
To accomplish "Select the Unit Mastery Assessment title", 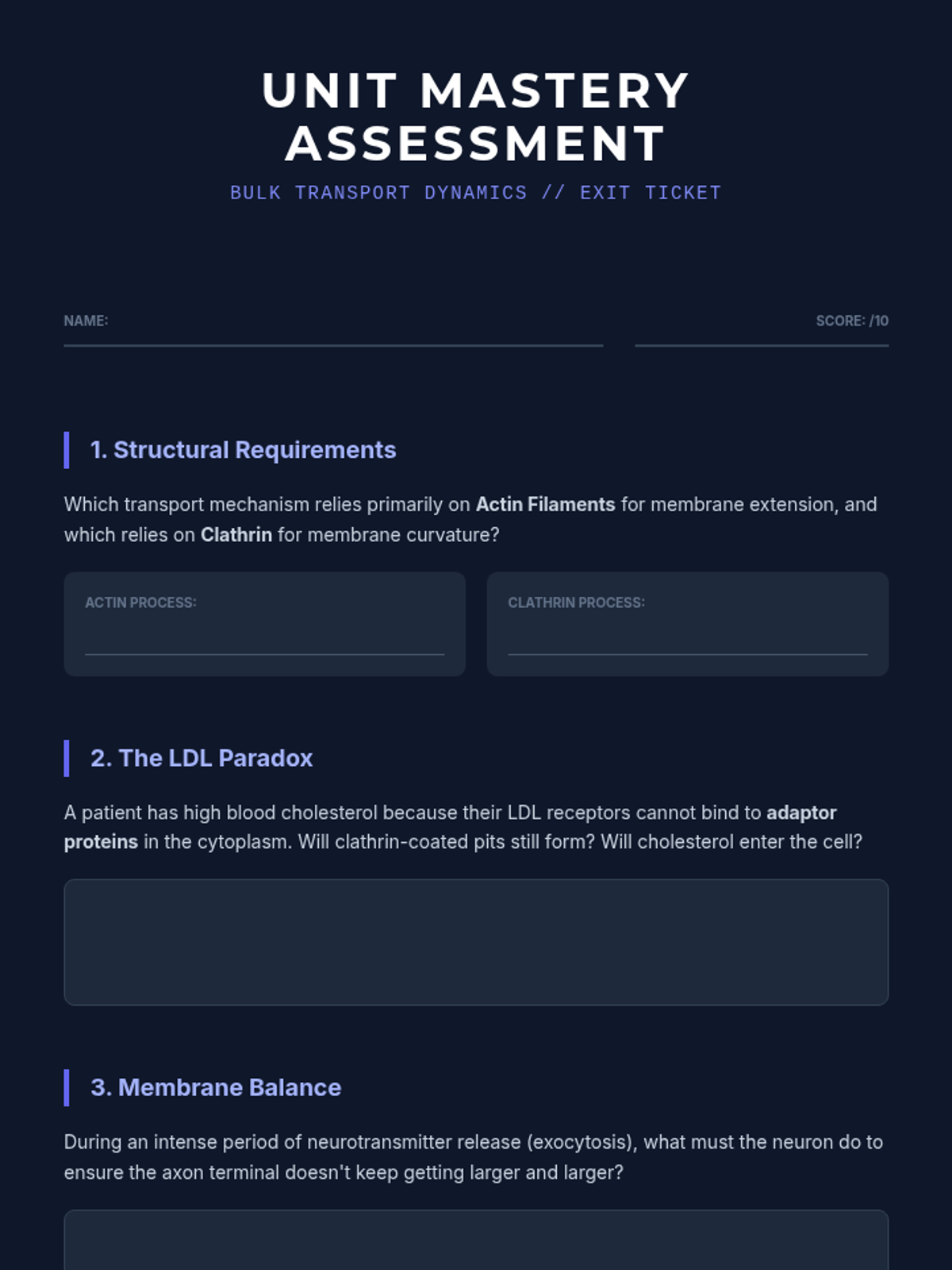I will point(476,117).
